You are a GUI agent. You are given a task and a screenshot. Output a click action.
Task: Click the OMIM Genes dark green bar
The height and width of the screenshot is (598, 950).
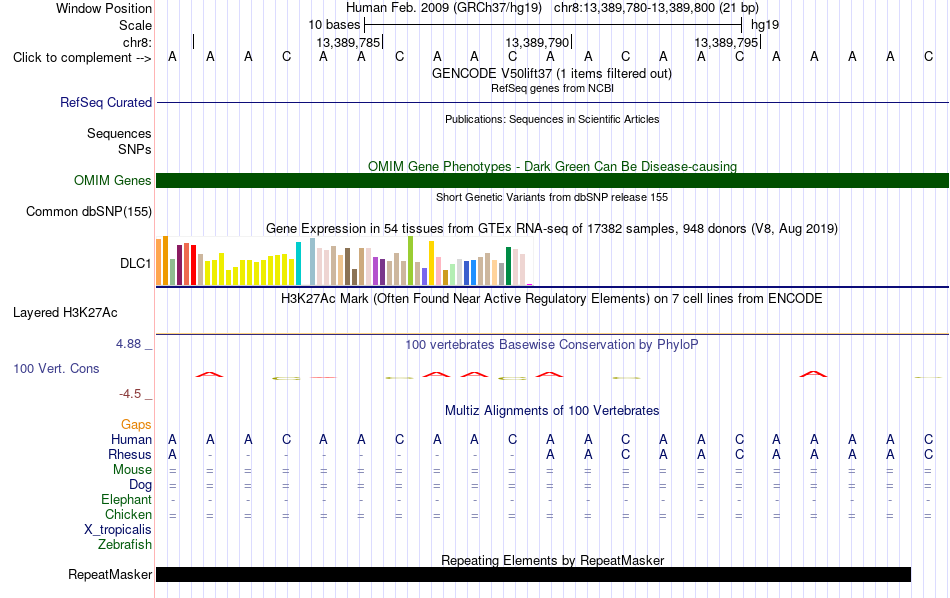tap(552, 181)
